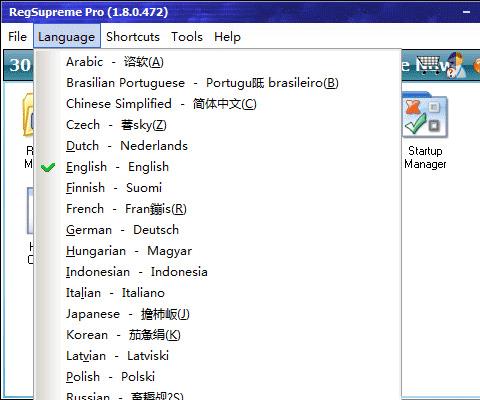Screen dimensions: 480x400
Task: Switch to Chinese Simplified language
Action: [x=218, y=104]
